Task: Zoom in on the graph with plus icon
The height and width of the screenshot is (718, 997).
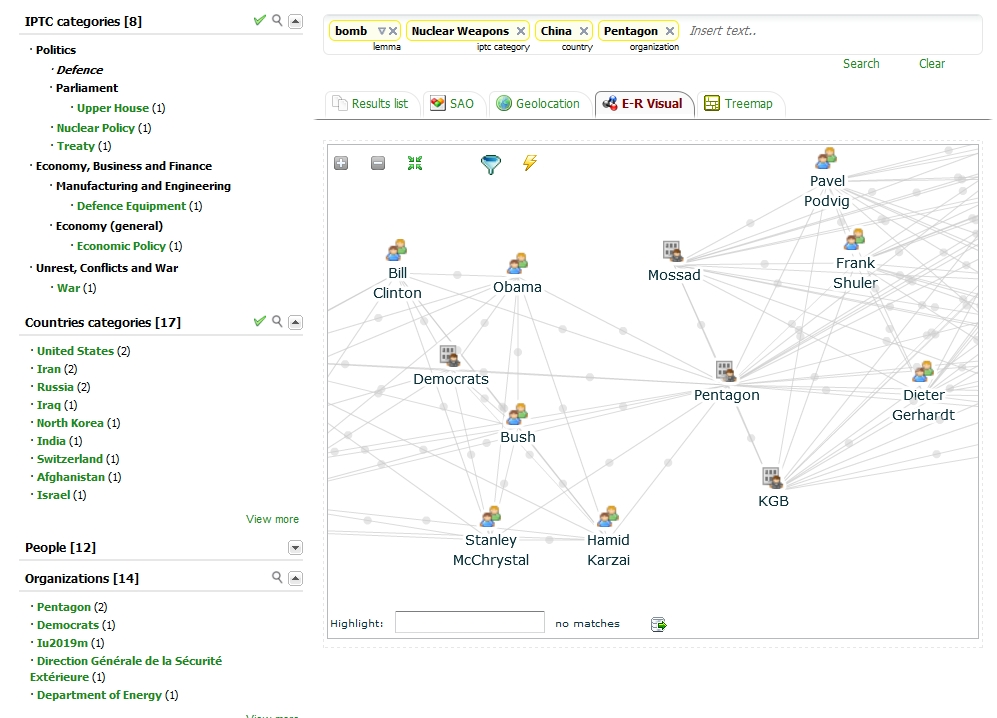Action: tap(341, 163)
